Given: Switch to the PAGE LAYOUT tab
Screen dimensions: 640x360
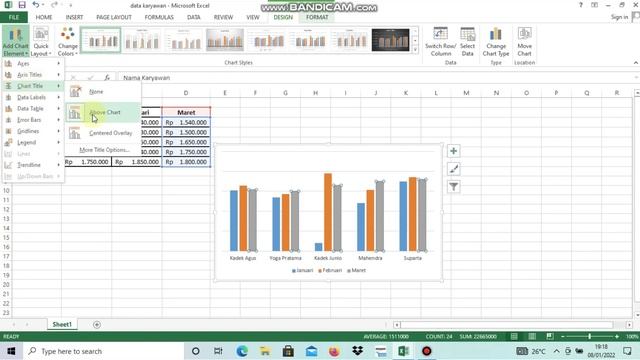Looking at the screenshot, I should [114, 17].
